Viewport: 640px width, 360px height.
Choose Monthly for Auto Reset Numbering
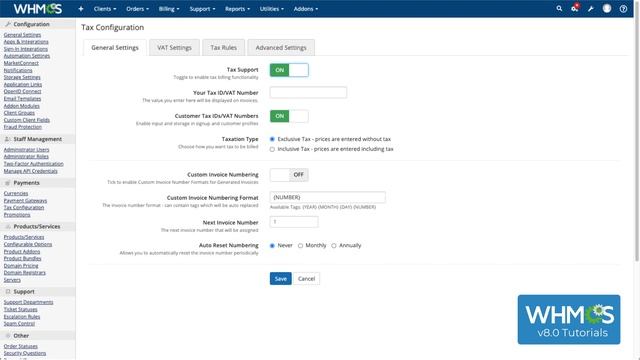[x=300, y=246]
